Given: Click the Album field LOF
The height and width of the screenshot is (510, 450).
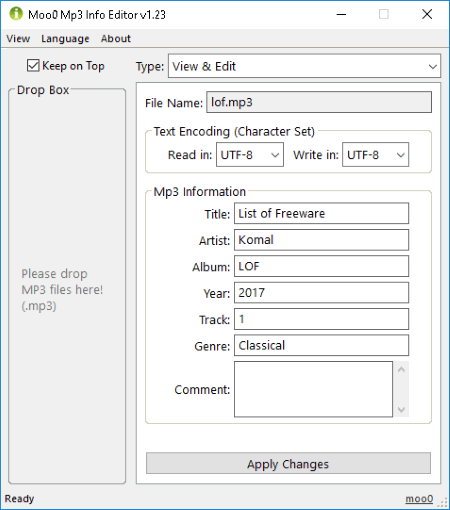Looking at the screenshot, I should point(321,266).
